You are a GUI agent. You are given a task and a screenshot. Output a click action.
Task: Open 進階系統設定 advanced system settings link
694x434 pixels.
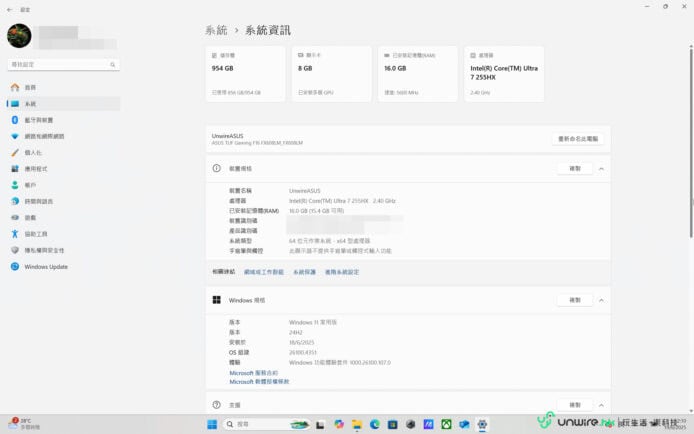point(341,272)
